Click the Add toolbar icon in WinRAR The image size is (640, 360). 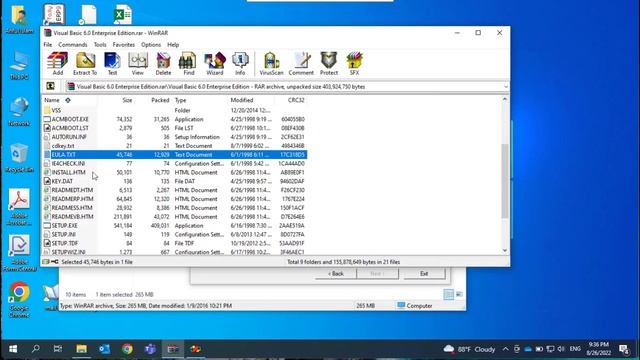coord(58,64)
